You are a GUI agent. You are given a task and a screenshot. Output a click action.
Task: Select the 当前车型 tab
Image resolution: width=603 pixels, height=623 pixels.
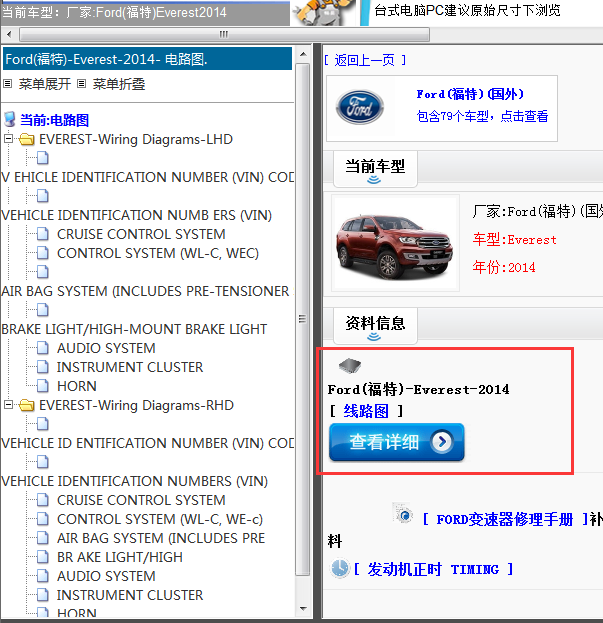pos(375,169)
